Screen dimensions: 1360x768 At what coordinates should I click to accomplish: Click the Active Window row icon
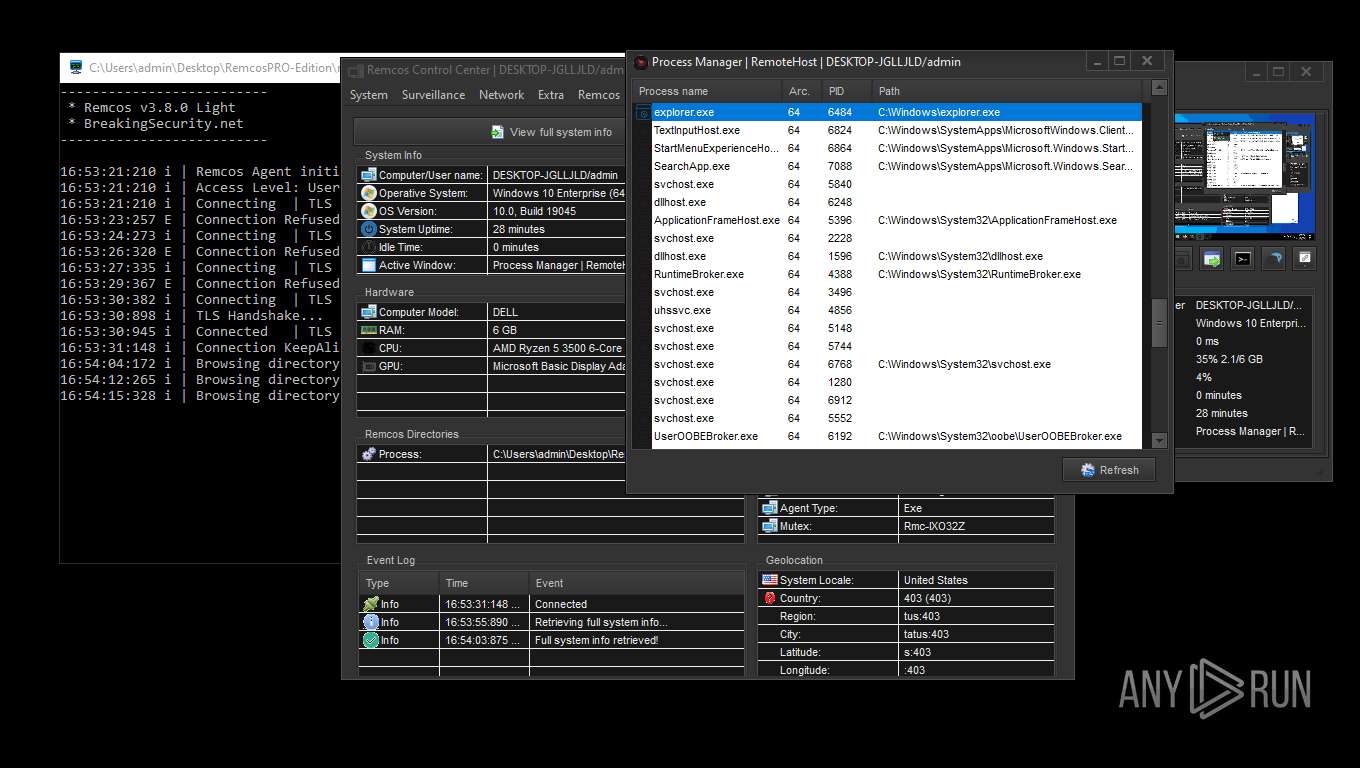click(x=369, y=265)
